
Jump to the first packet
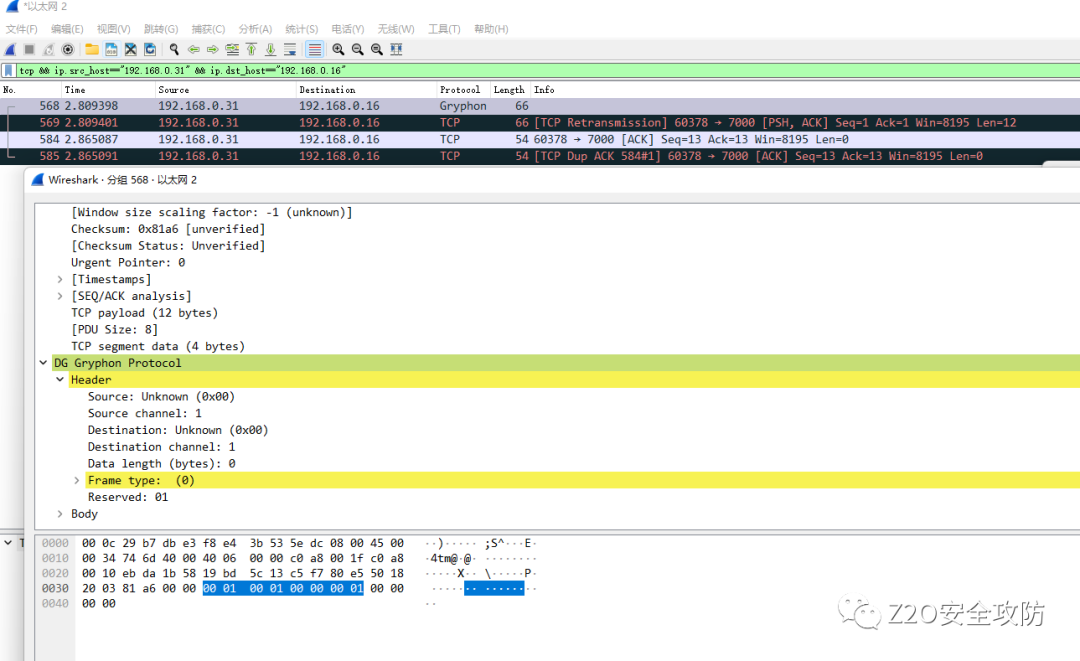251,50
